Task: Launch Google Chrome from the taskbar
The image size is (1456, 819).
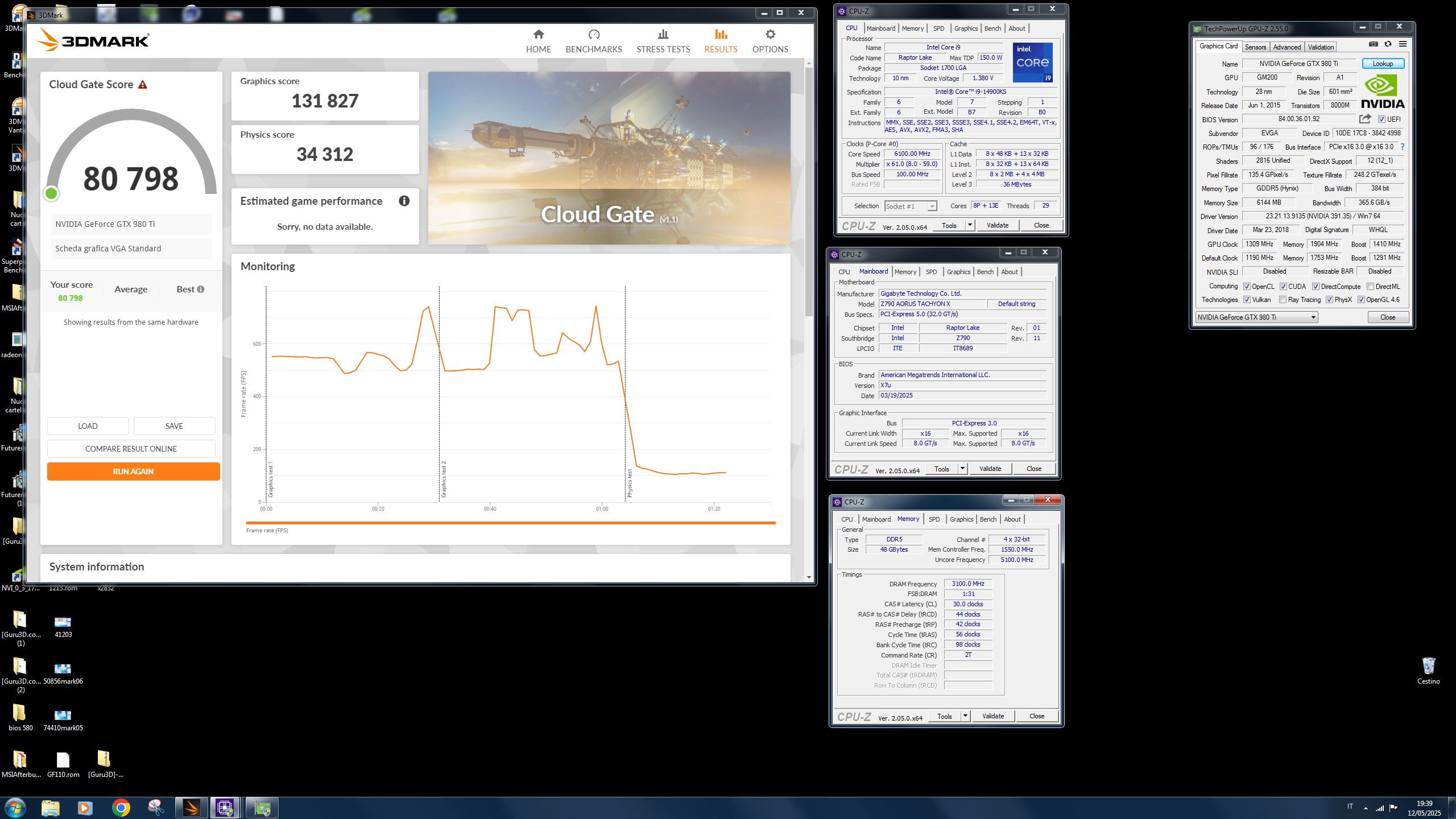Action: coord(121,808)
